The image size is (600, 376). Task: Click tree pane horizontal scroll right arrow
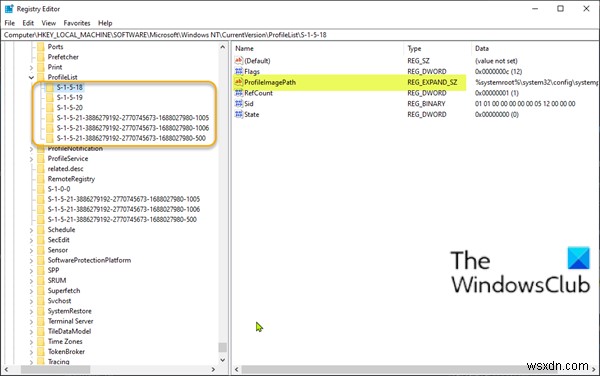pos(213,369)
